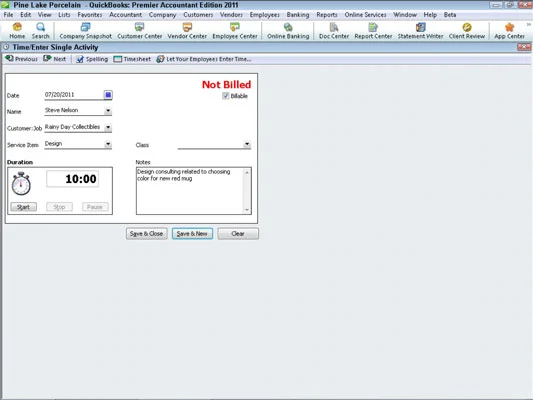Open the Employees menu

tap(264, 15)
